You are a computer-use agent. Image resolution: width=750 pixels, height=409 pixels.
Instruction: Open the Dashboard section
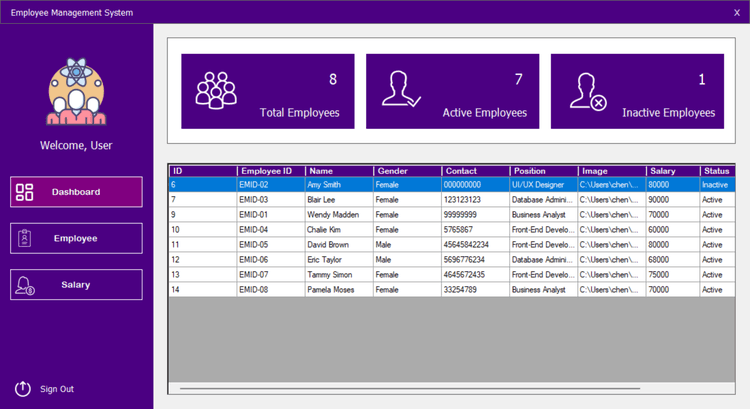[76, 192]
